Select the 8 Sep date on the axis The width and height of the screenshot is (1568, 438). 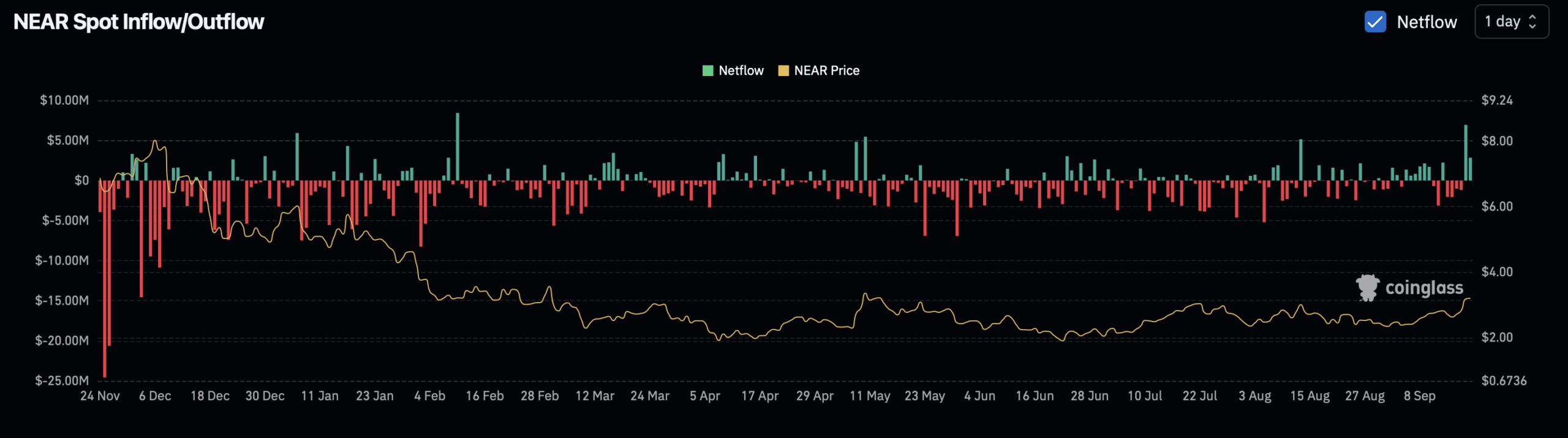coord(1419,396)
